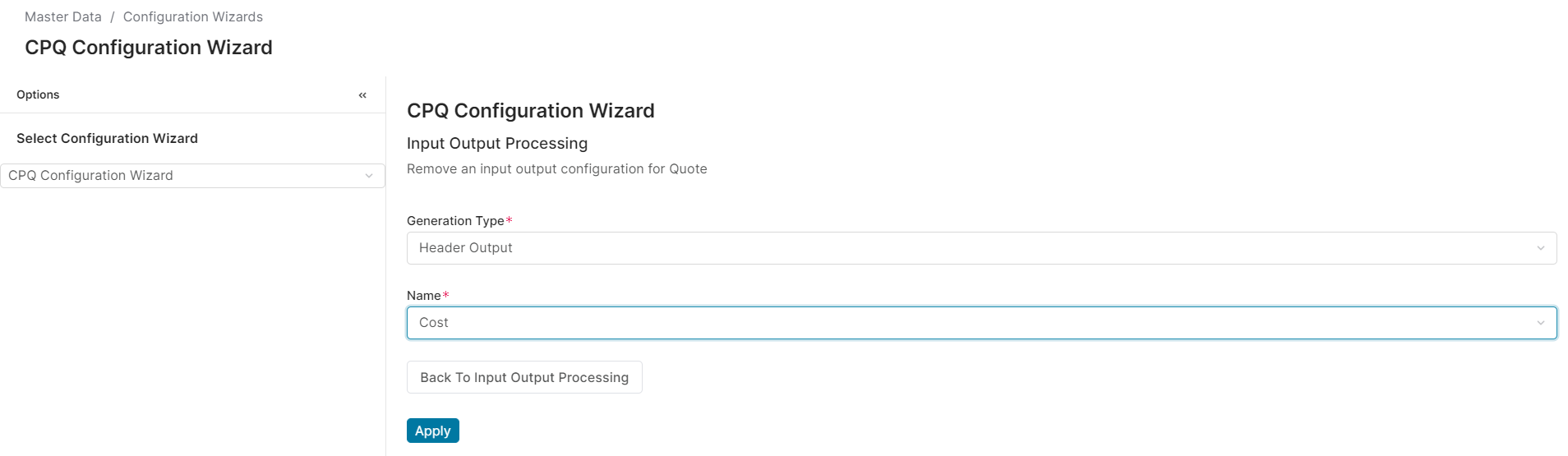Click the Input Output Processing subheading

(x=497, y=144)
